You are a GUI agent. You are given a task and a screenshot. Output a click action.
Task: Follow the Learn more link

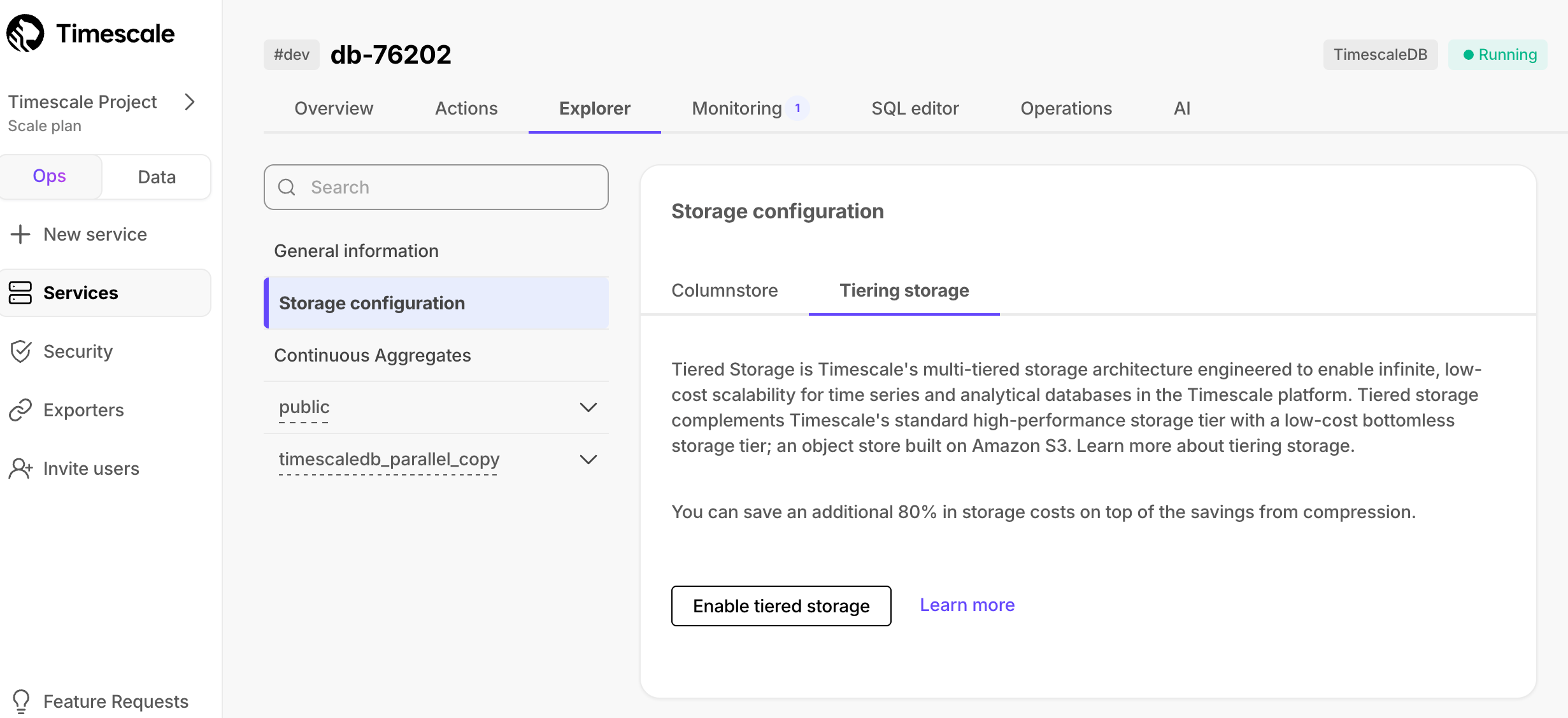[x=967, y=605]
